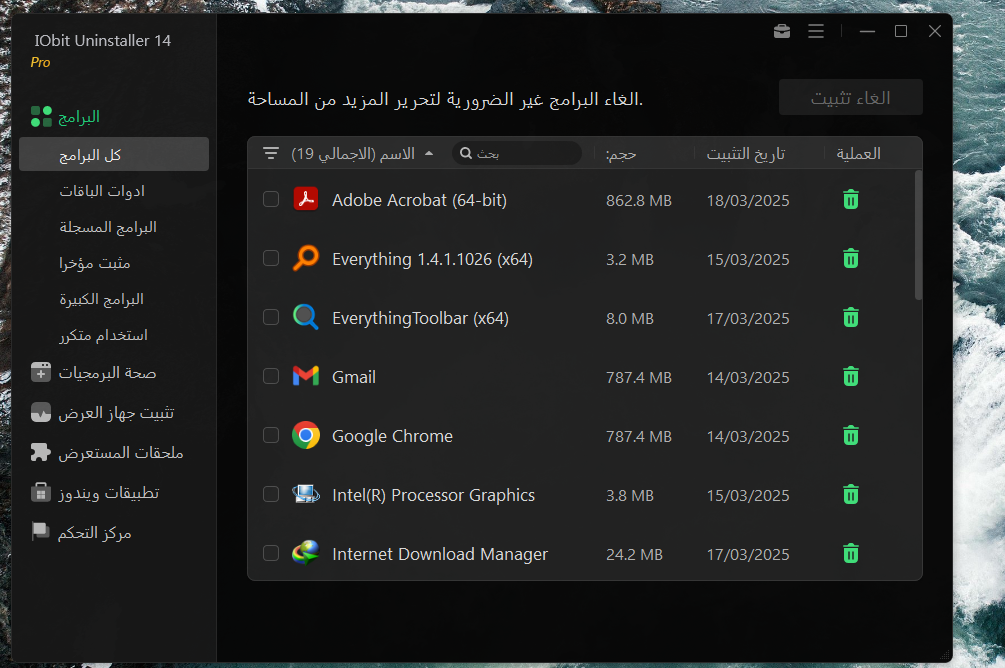The height and width of the screenshot is (668, 1005).
Task: Open the filter list icon in table header
Action: coord(271,154)
